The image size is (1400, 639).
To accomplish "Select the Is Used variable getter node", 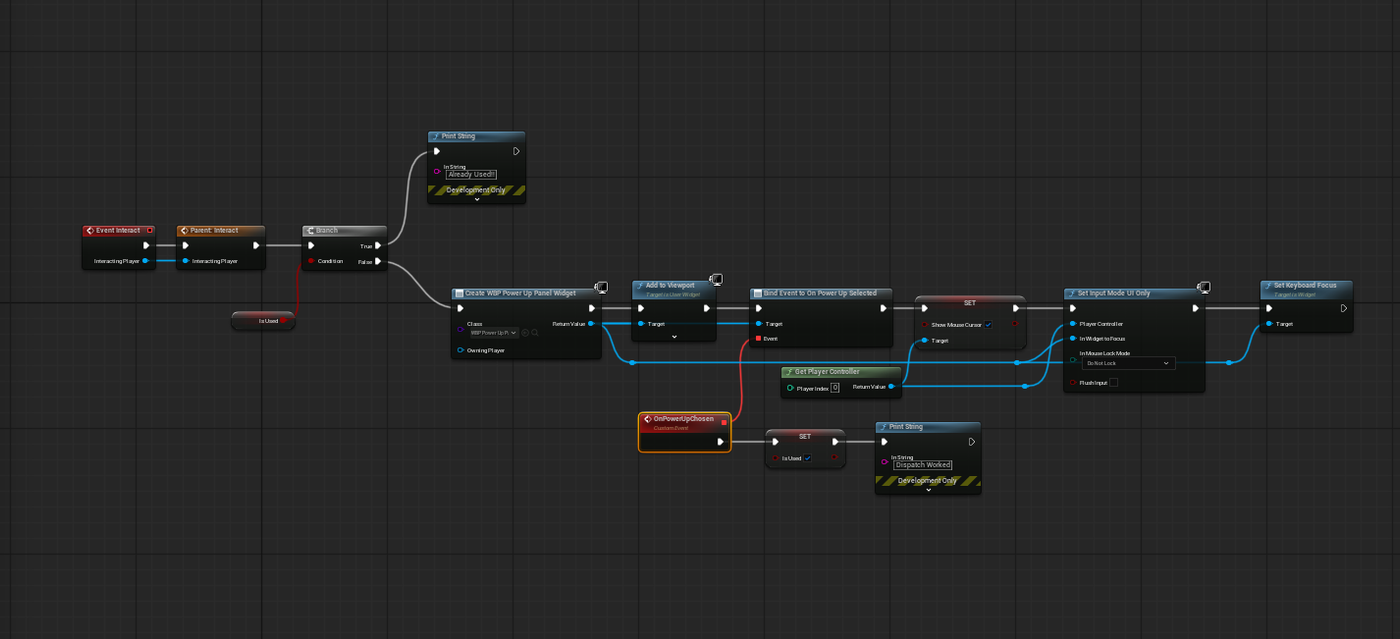I will pos(263,321).
